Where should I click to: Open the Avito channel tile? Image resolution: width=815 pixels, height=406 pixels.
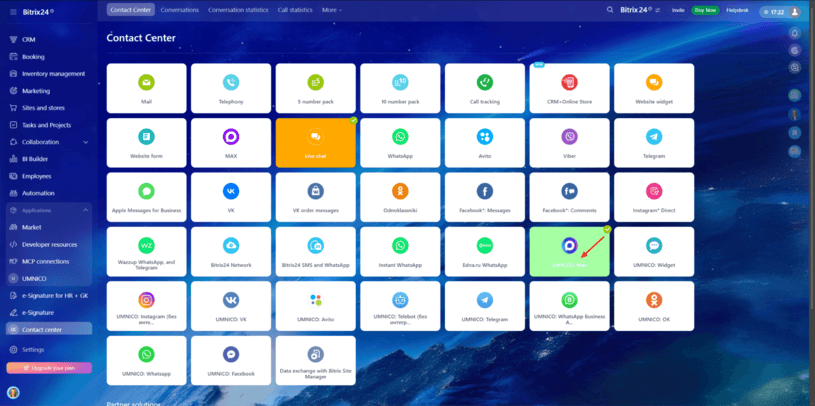click(x=485, y=143)
